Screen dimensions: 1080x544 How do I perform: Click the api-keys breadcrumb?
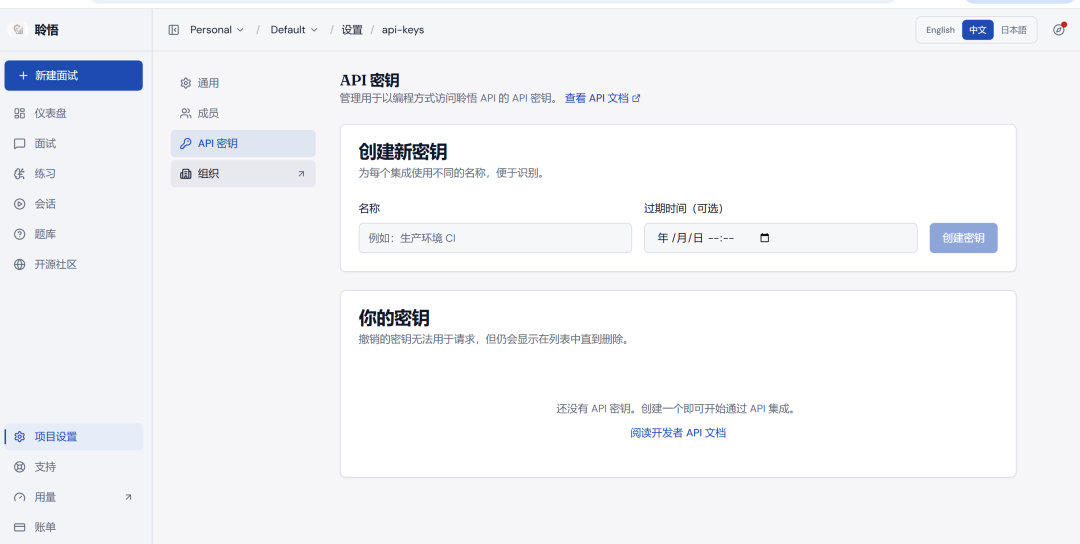[403, 30]
